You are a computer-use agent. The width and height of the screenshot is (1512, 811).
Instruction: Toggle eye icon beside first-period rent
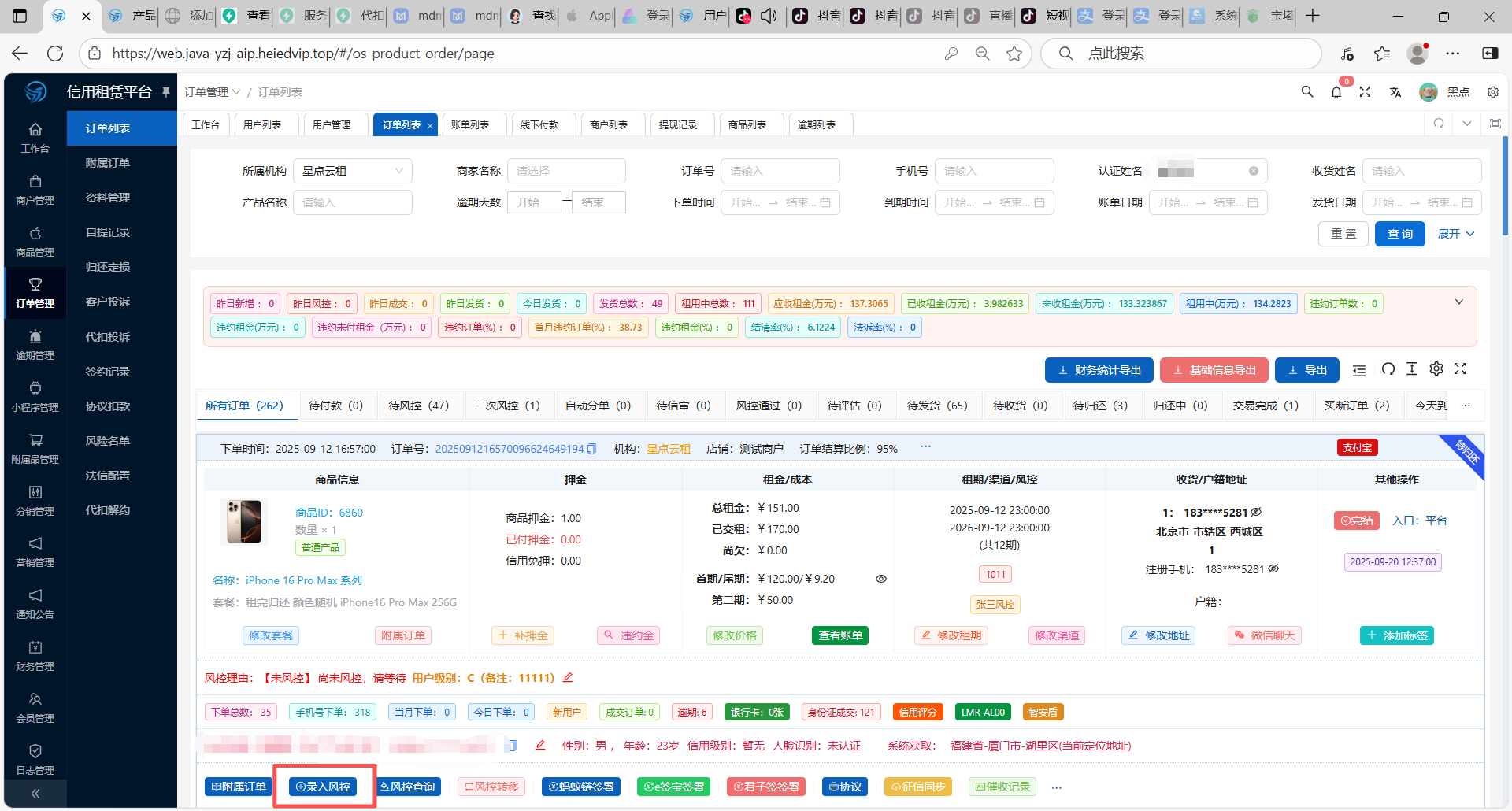(881, 579)
